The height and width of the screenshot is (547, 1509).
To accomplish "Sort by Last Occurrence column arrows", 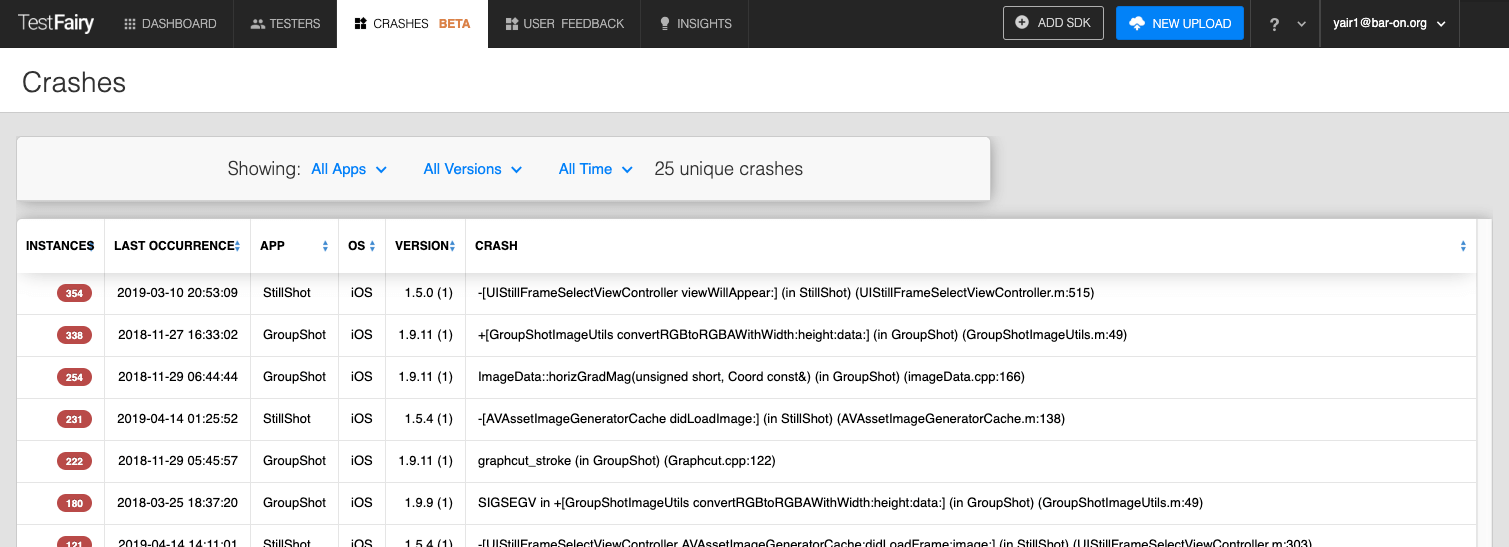I will [x=238, y=246].
